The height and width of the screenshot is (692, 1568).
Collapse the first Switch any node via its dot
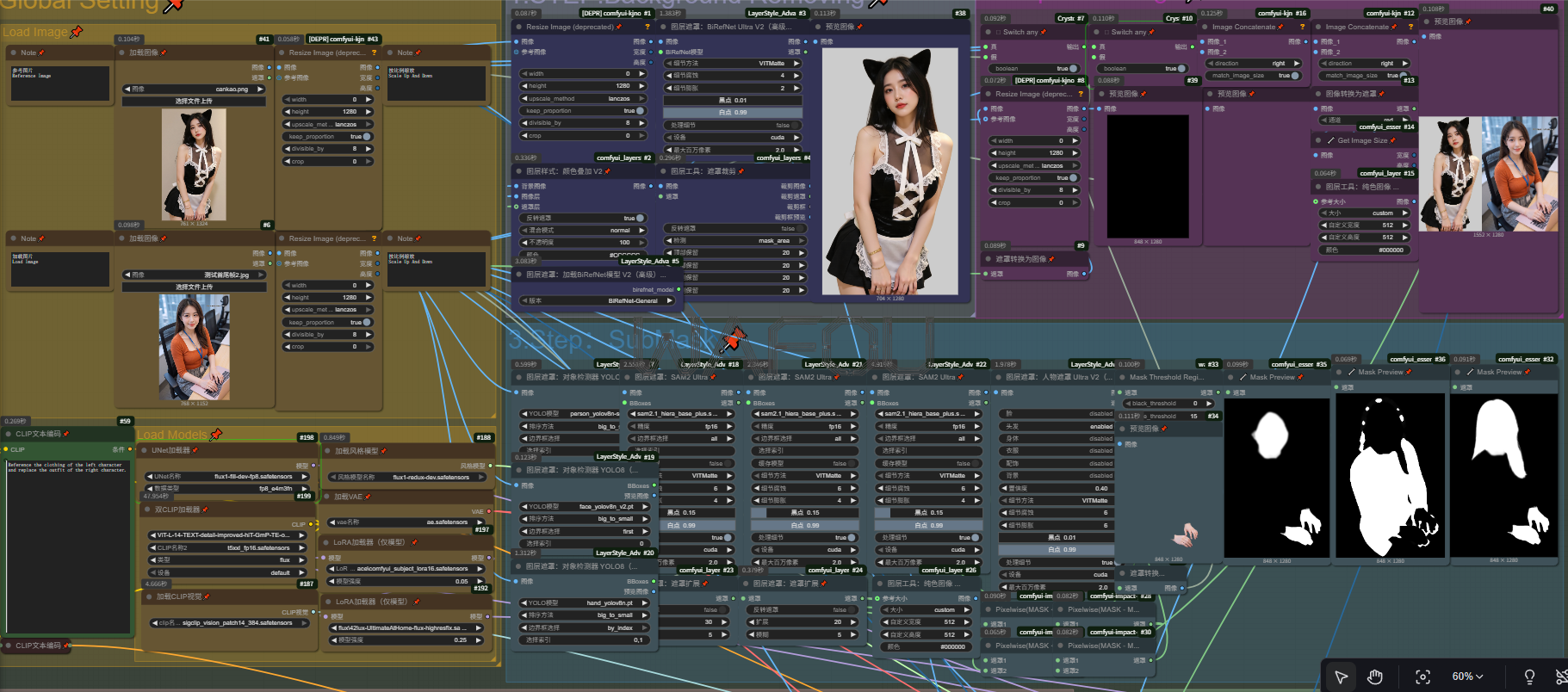(988, 32)
